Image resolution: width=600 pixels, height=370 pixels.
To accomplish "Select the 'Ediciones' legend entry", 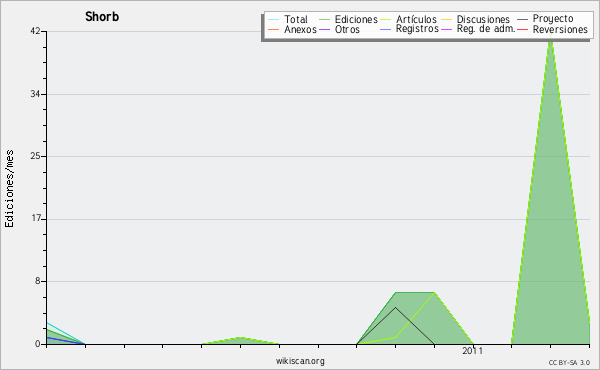I will (356, 19).
